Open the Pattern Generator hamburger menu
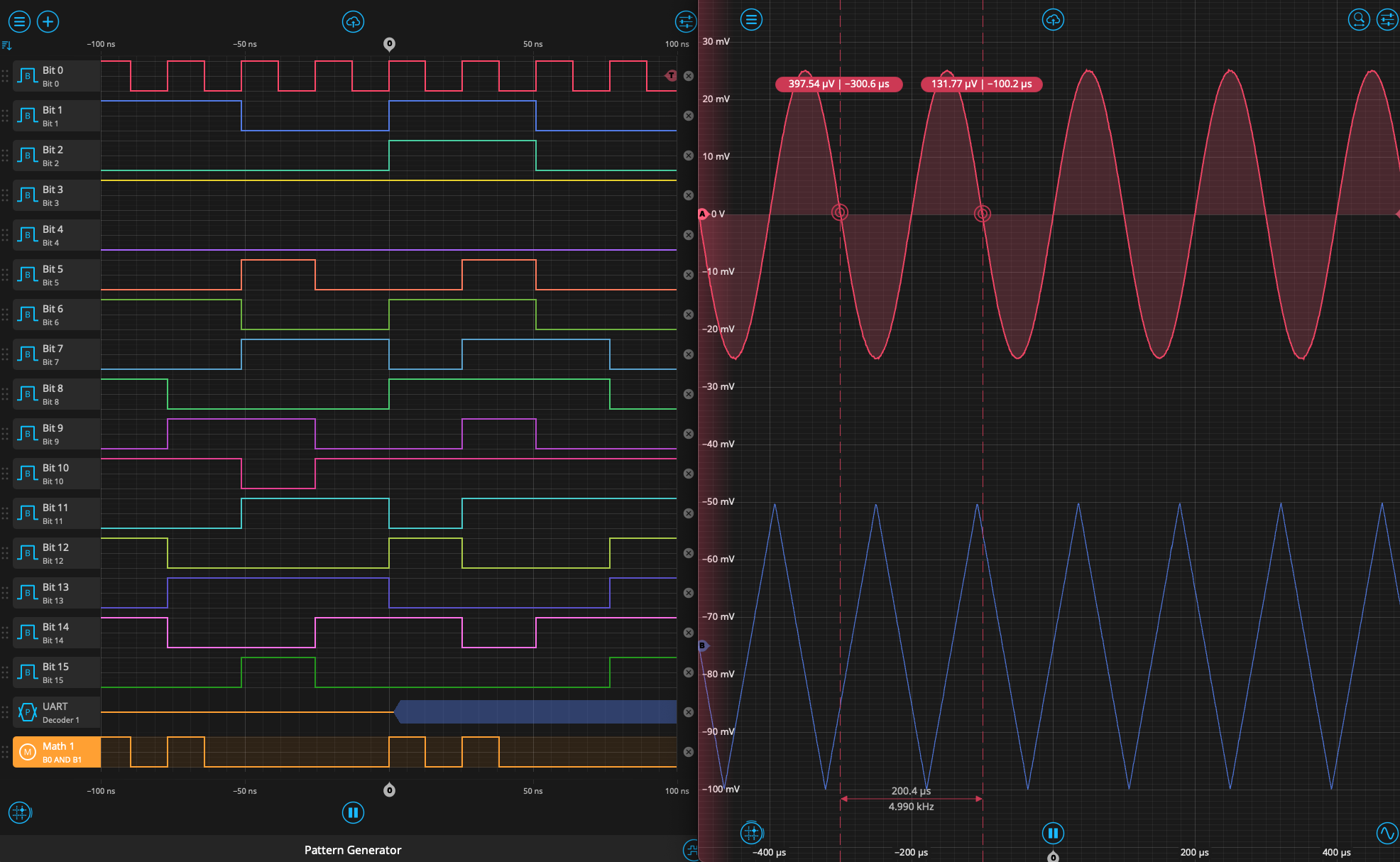Image resolution: width=1400 pixels, height=862 pixels. tap(19, 21)
